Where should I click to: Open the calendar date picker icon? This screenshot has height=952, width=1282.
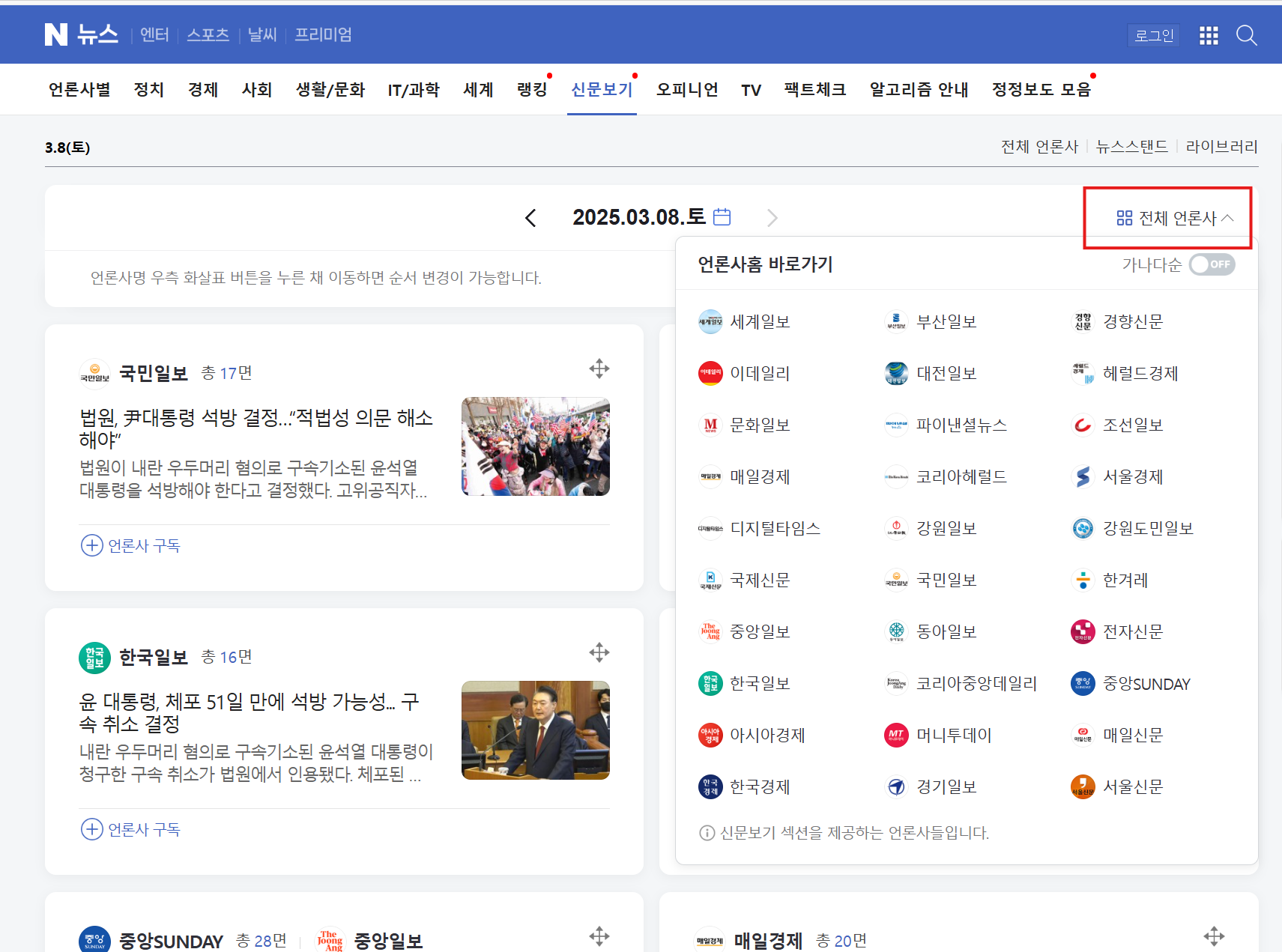coord(722,217)
